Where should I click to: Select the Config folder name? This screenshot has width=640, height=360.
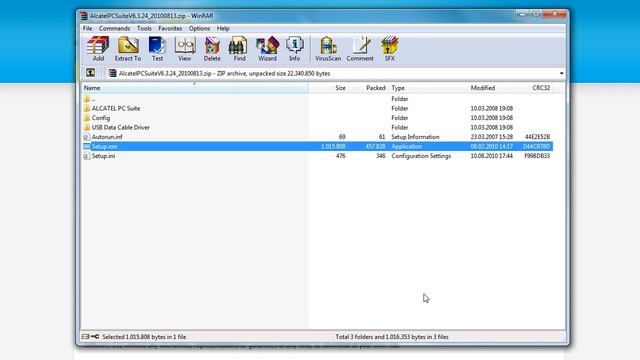pyautogui.click(x=101, y=118)
